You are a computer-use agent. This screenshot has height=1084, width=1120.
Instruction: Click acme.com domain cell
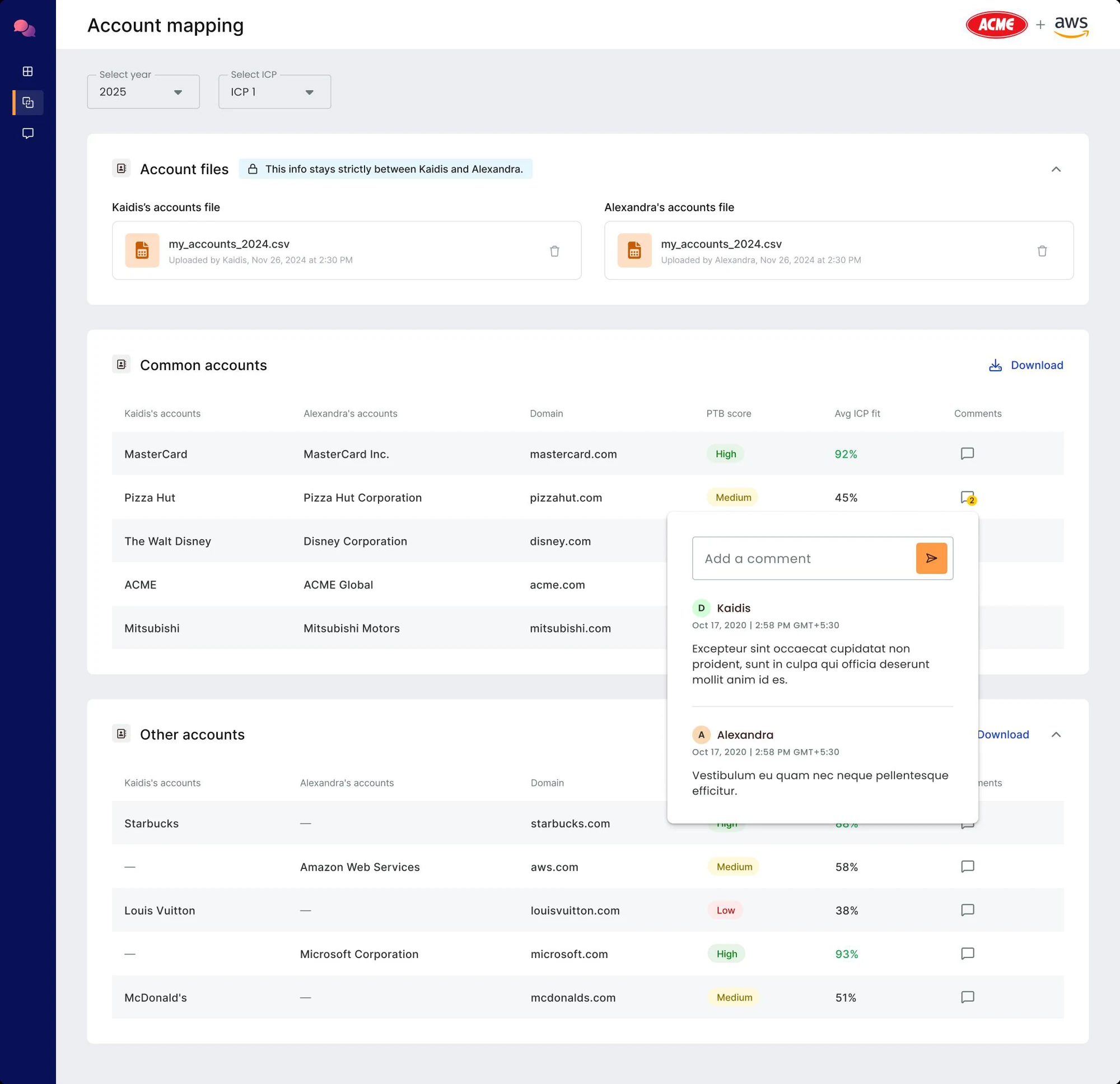coord(557,585)
